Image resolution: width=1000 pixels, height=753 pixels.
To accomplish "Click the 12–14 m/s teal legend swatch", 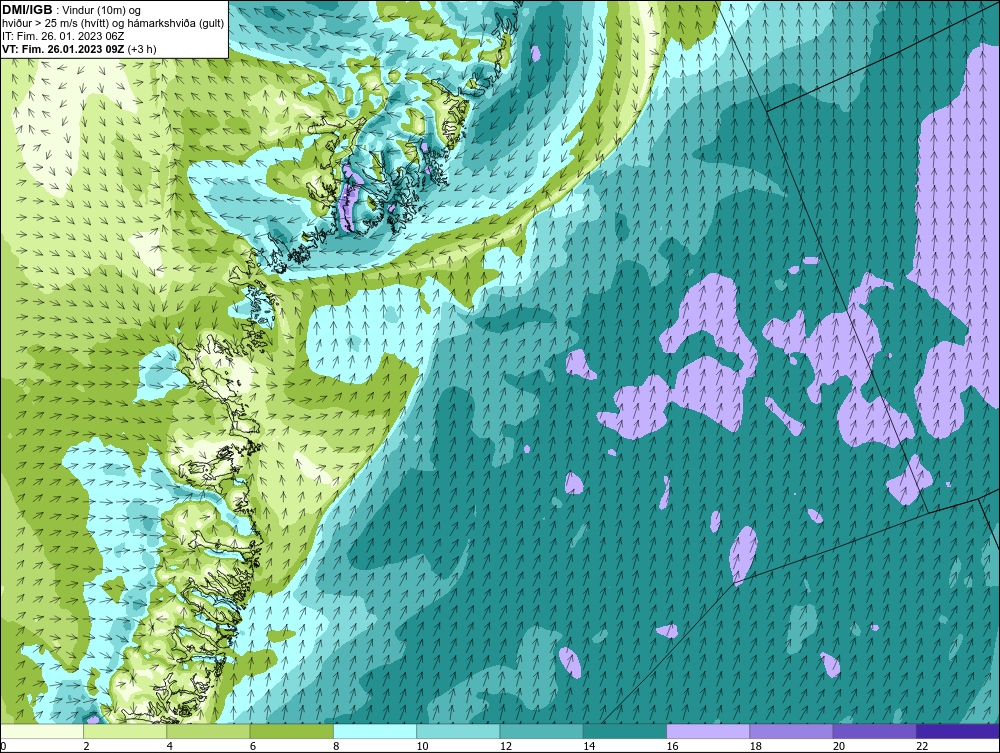I will [541, 731].
